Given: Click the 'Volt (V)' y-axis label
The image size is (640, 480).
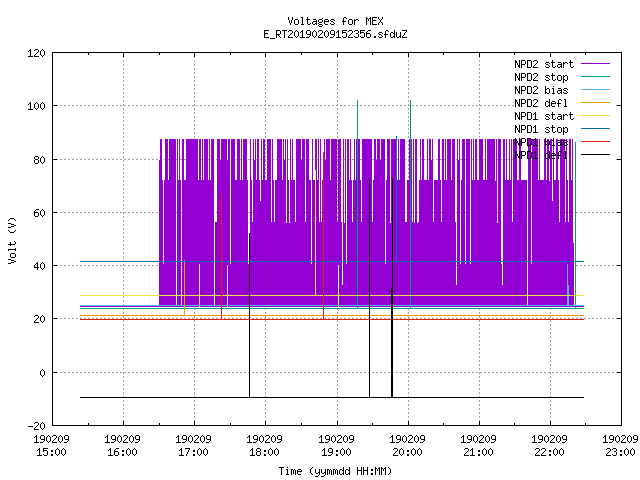Looking at the screenshot, I should 12,240.
